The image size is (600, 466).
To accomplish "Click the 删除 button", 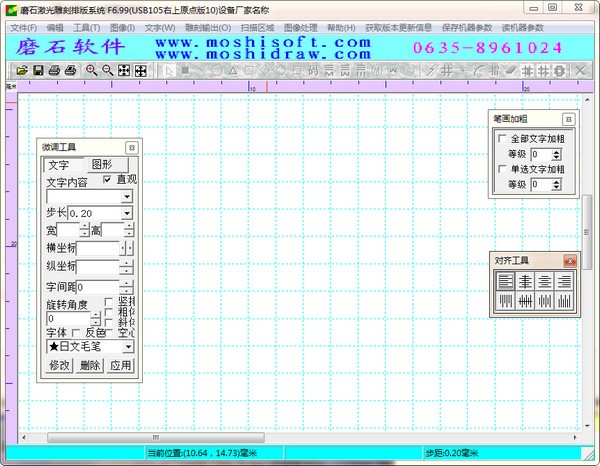I will pyautogui.click(x=90, y=365).
